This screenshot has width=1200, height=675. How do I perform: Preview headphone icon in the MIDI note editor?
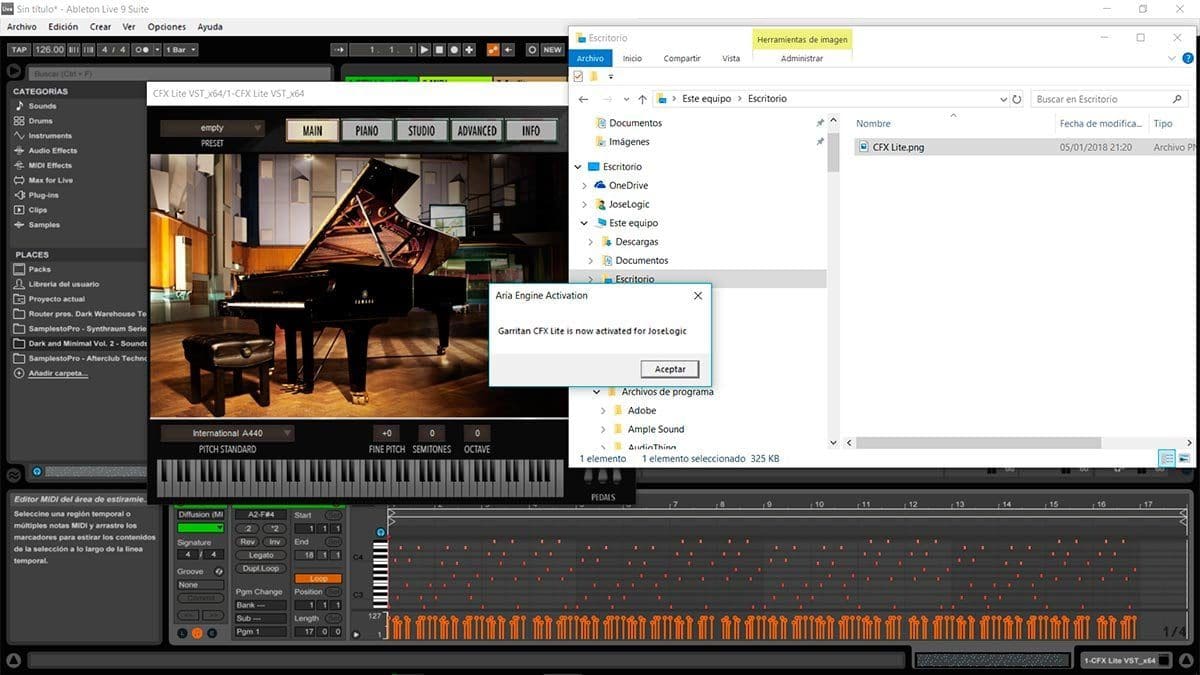click(381, 533)
